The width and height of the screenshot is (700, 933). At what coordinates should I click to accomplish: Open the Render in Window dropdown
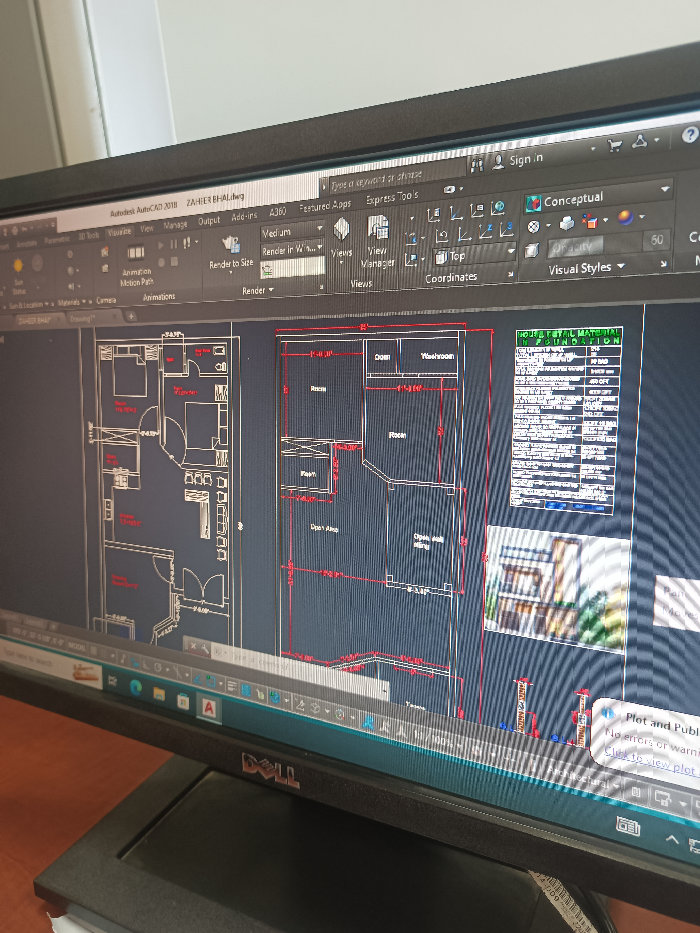[x=292, y=249]
